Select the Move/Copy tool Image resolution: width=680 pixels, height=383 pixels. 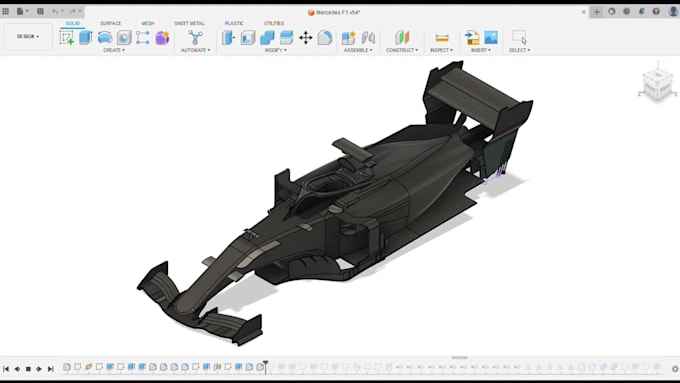pos(306,38)
